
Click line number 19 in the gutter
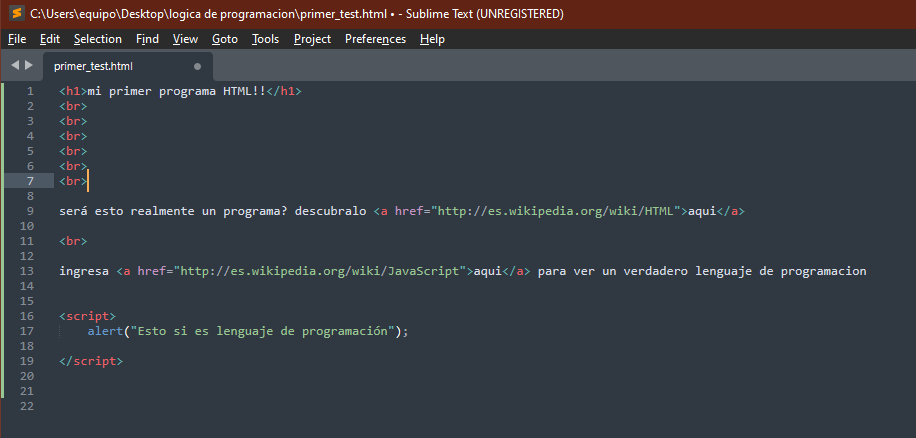pos(27,361)
